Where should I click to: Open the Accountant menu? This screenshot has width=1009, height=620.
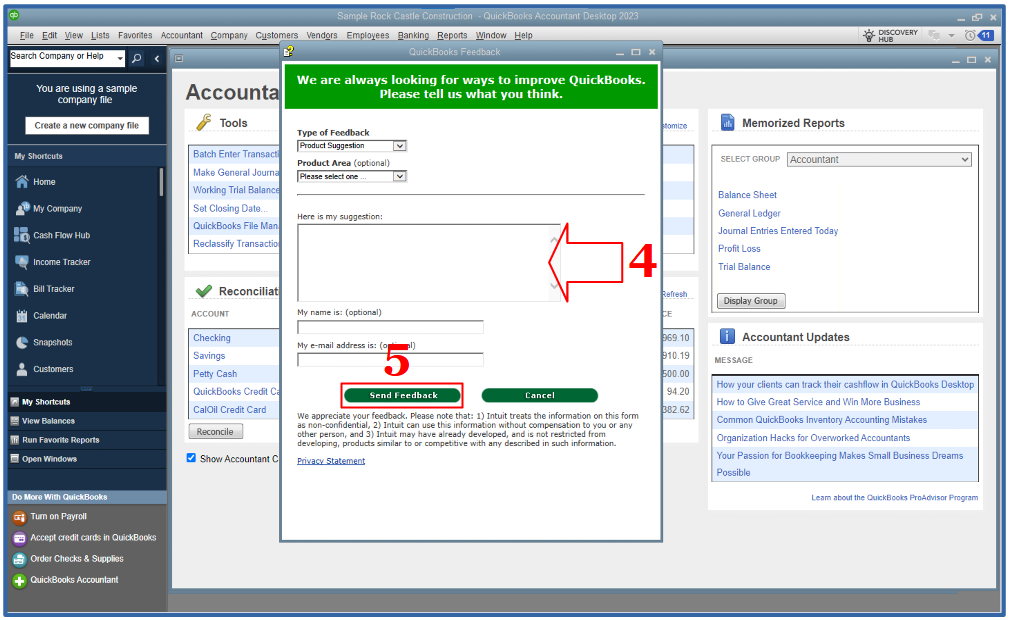tap(181, 35)
